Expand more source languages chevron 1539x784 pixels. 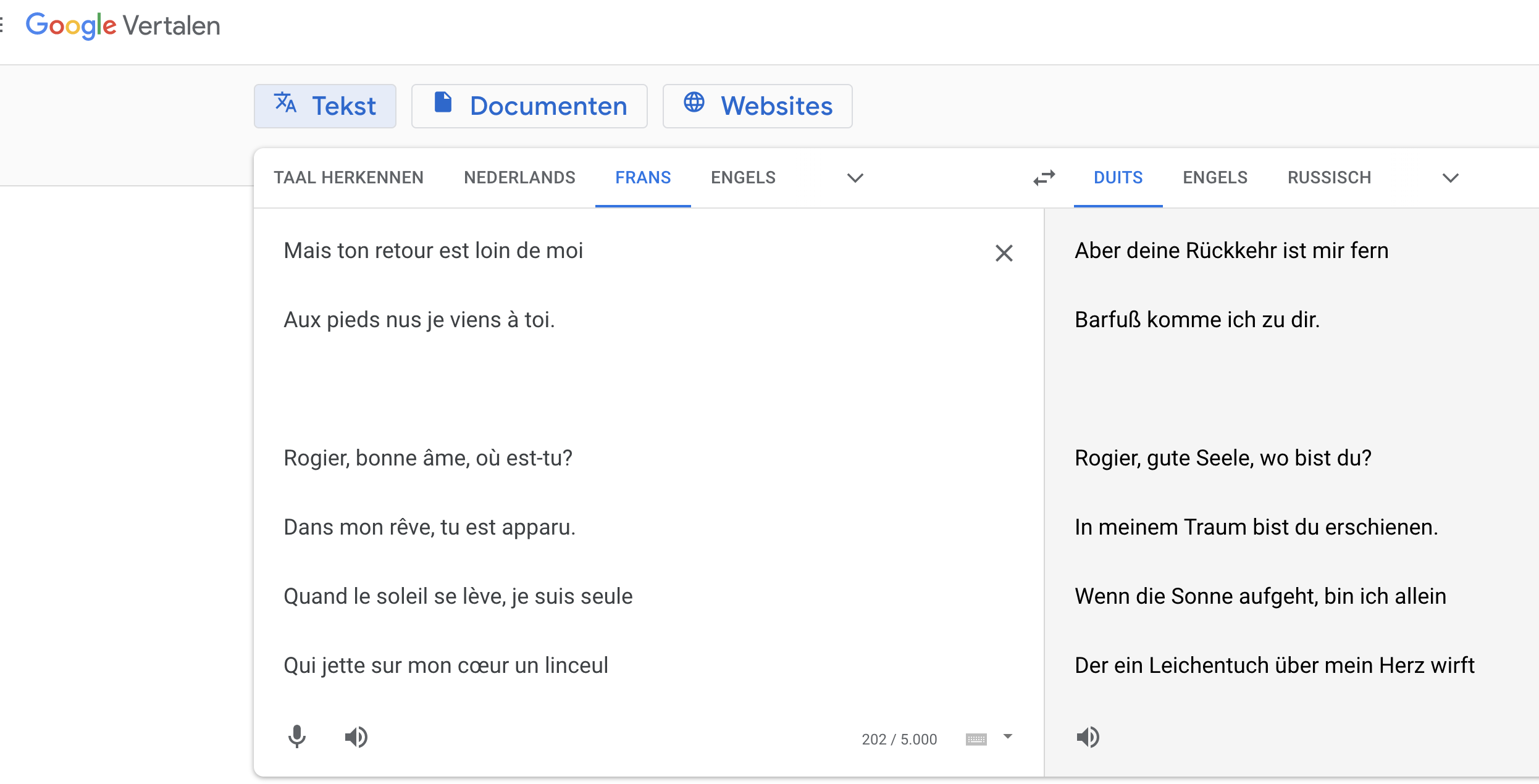click(855, 178)
